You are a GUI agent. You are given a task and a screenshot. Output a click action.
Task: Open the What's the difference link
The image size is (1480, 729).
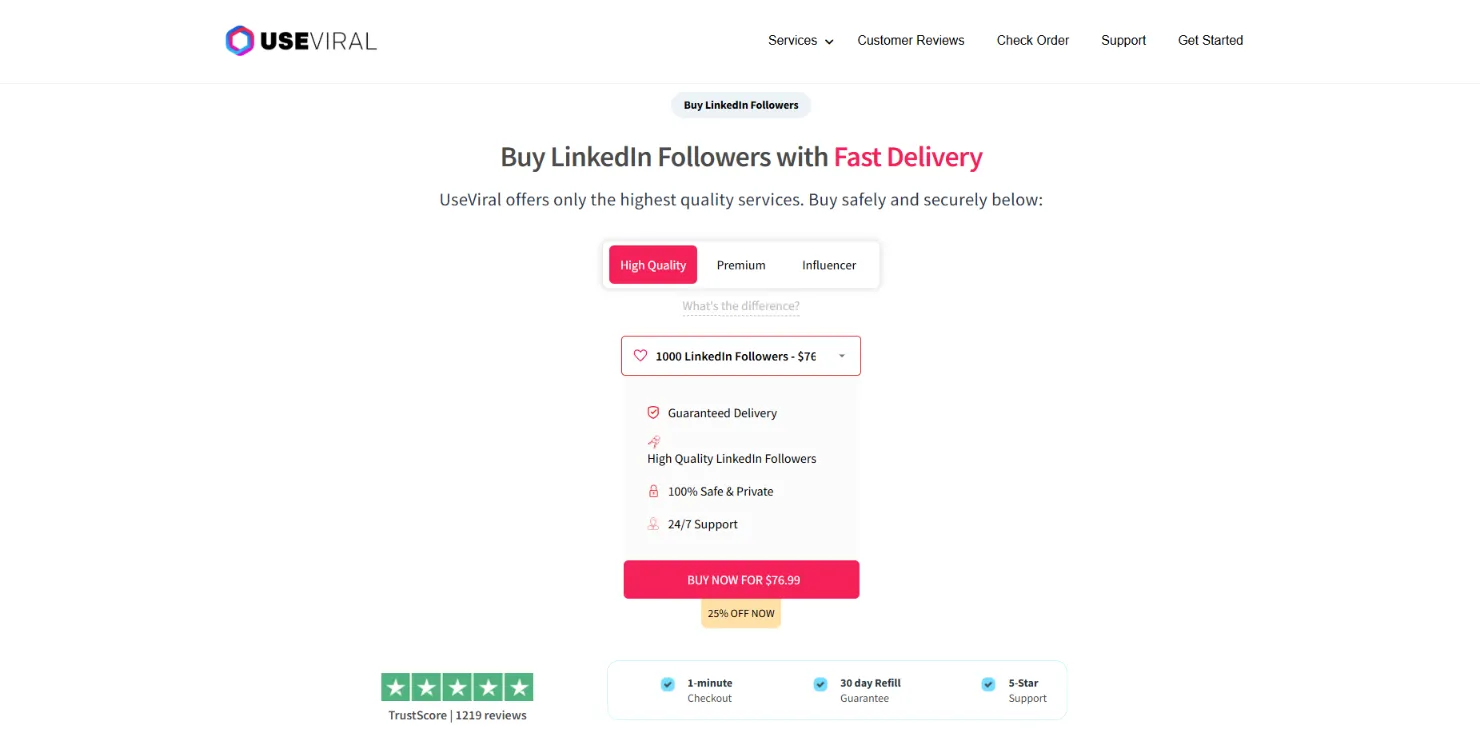coord(740,306)
